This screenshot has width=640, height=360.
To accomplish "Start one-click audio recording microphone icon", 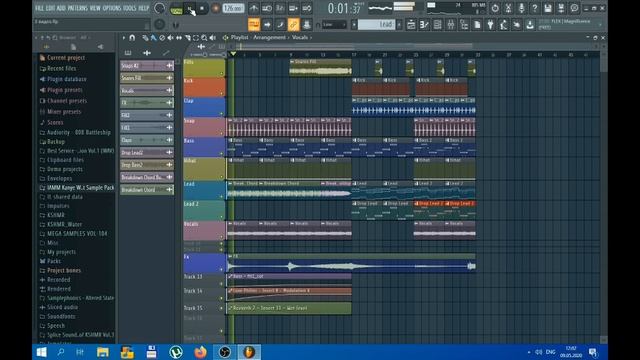I will point(521,8).
